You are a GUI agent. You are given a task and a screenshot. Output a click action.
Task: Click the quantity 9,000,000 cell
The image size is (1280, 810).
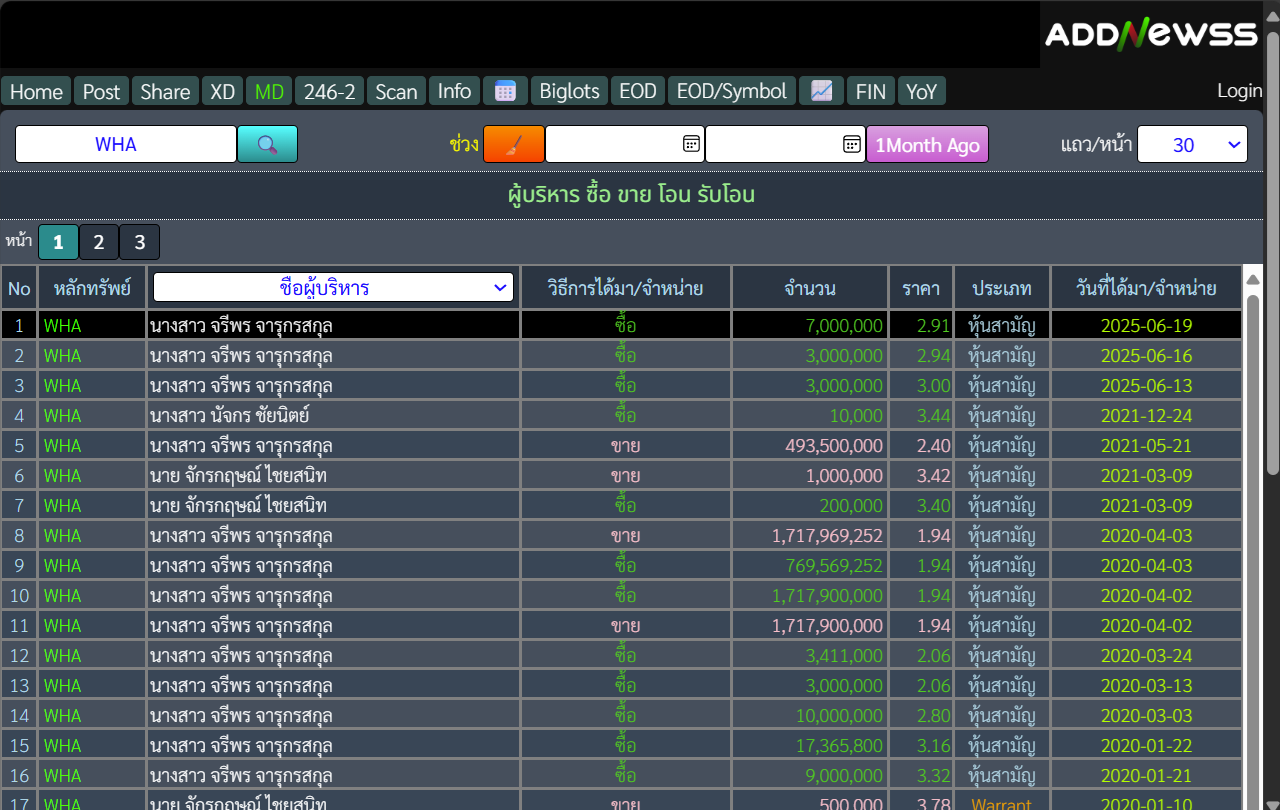coord(810,775)
